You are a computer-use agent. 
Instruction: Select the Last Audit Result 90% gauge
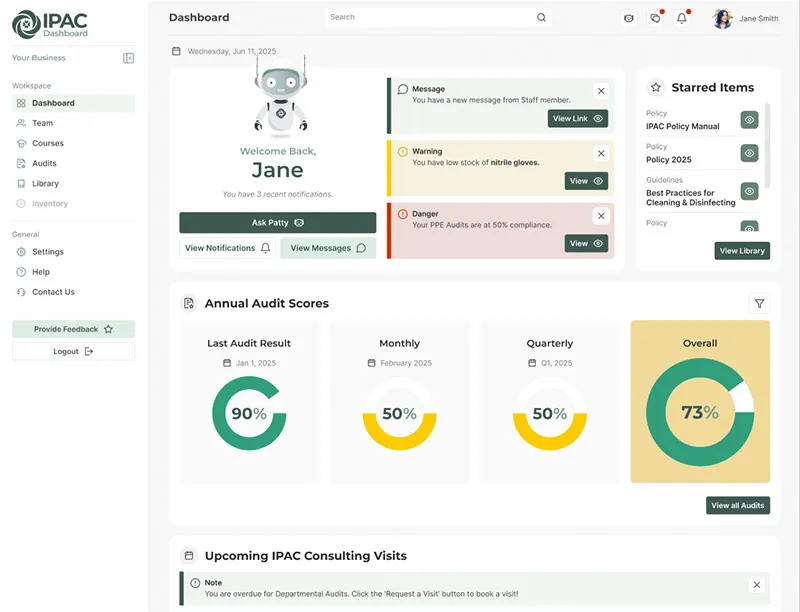click(249, 413)
